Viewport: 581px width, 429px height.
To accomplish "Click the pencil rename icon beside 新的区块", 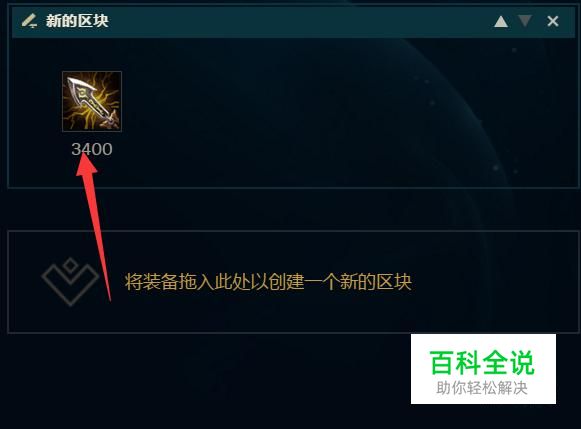I will click(x=29, y=21).
